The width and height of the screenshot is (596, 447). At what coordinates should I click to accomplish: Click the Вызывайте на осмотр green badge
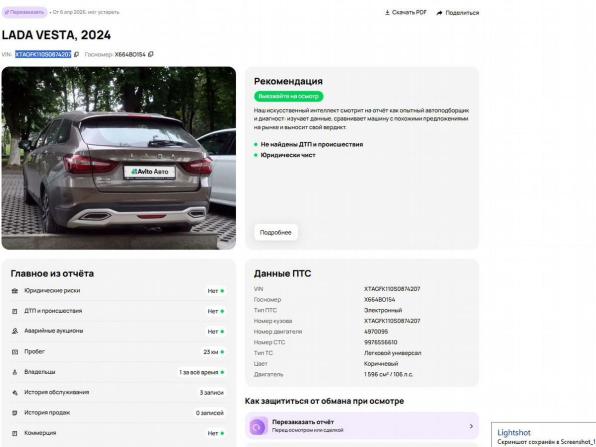click(x=288, y=96)
